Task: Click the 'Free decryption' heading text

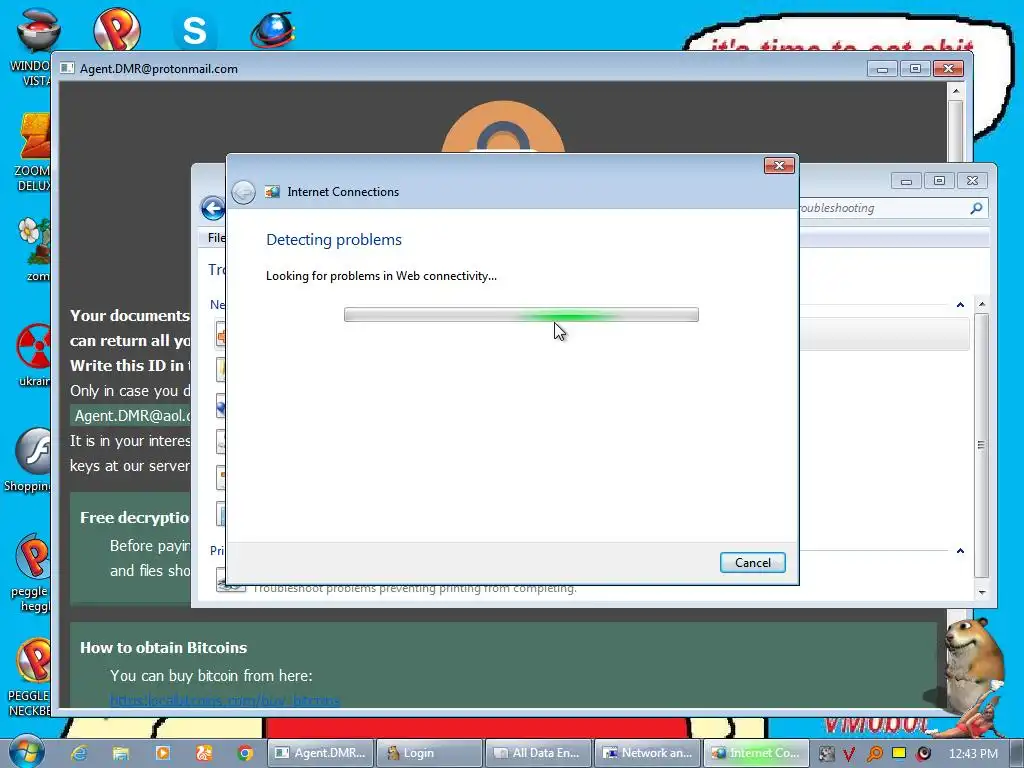Action: 135,517
